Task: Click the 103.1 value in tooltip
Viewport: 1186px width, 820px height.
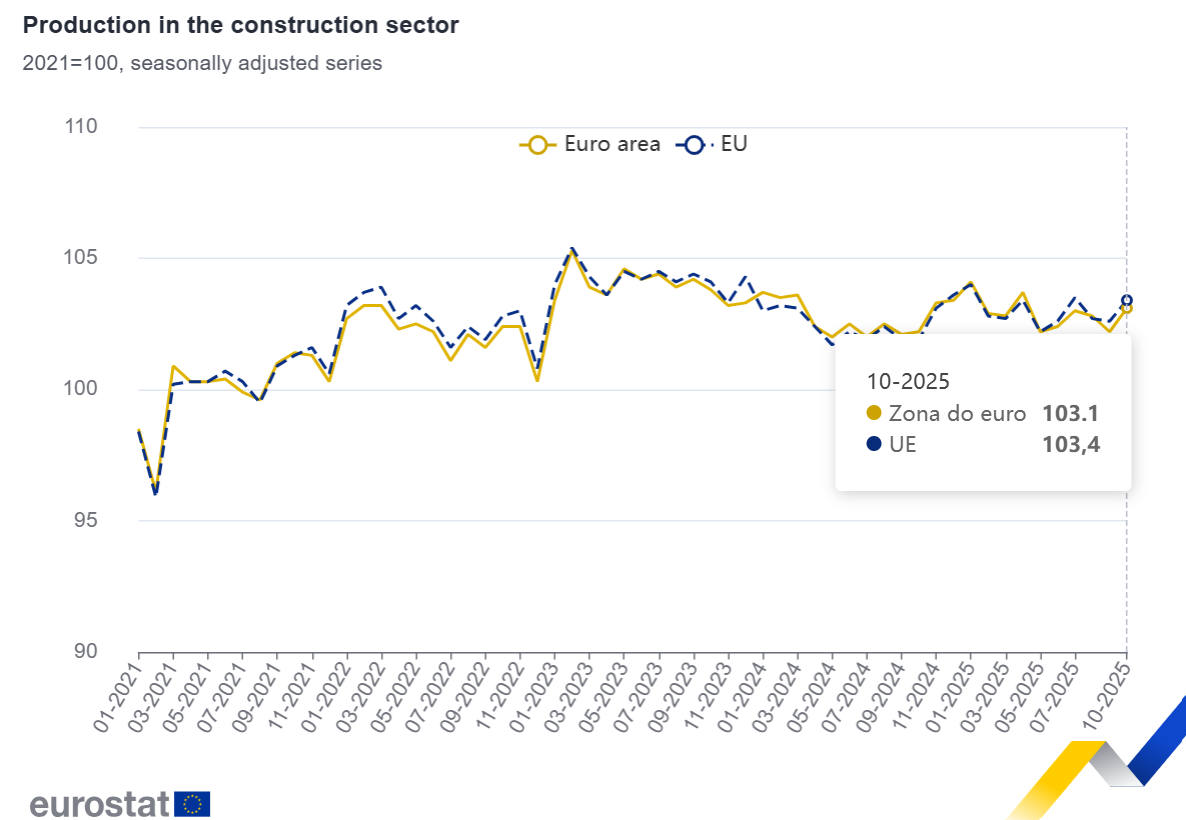Action: [1071, 414]
